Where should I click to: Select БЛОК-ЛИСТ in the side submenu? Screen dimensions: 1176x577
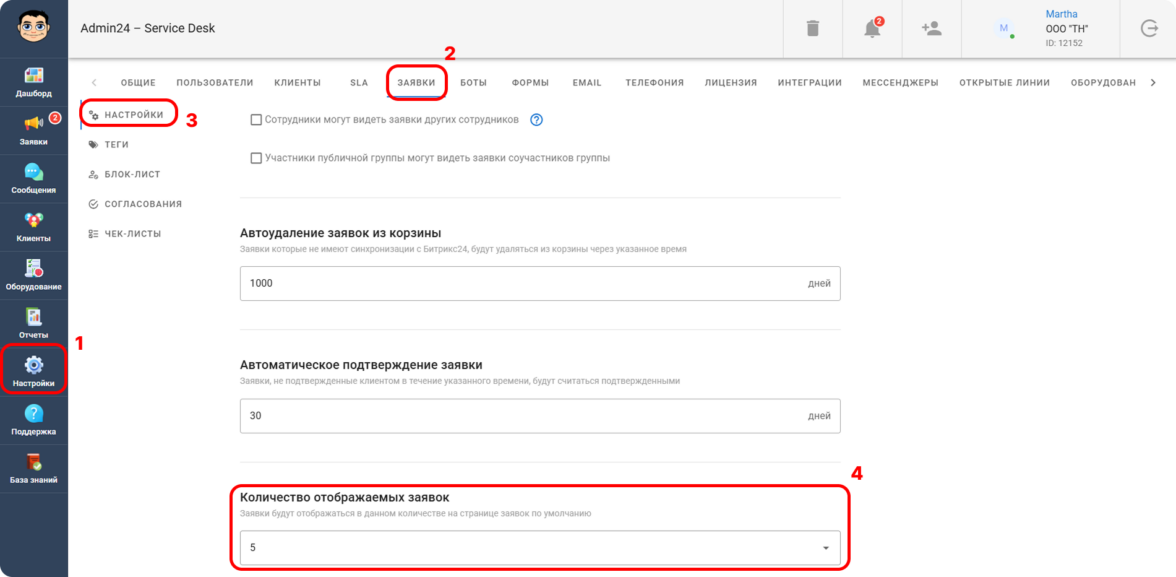pos(123,174)
